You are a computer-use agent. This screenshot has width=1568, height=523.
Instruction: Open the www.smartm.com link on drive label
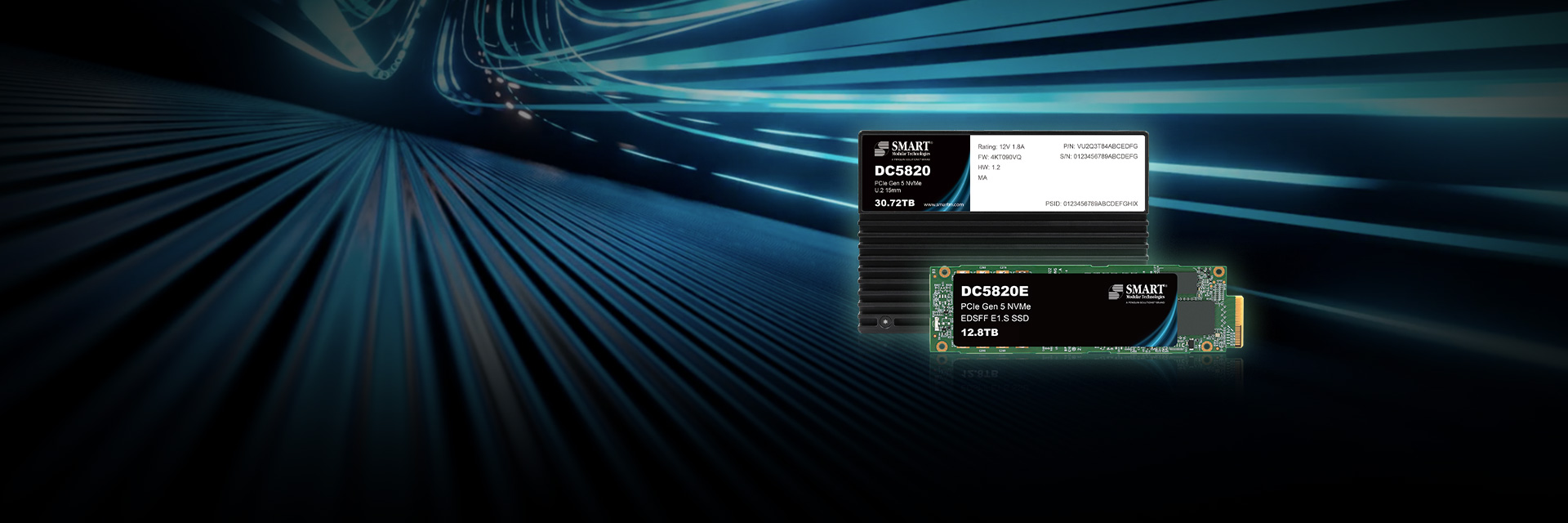pos(943,204)
